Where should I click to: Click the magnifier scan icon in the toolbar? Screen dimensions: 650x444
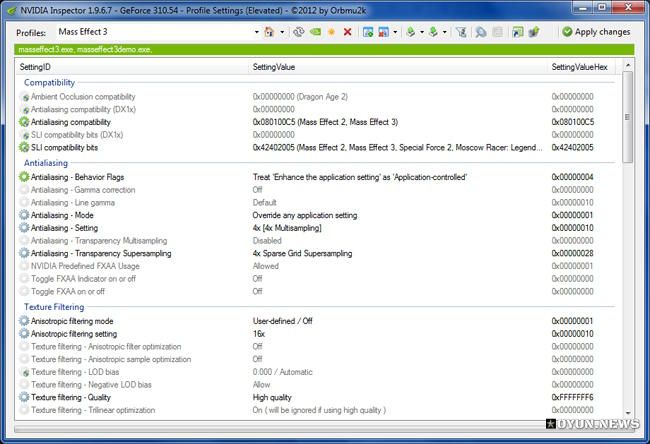pos(481,32)
